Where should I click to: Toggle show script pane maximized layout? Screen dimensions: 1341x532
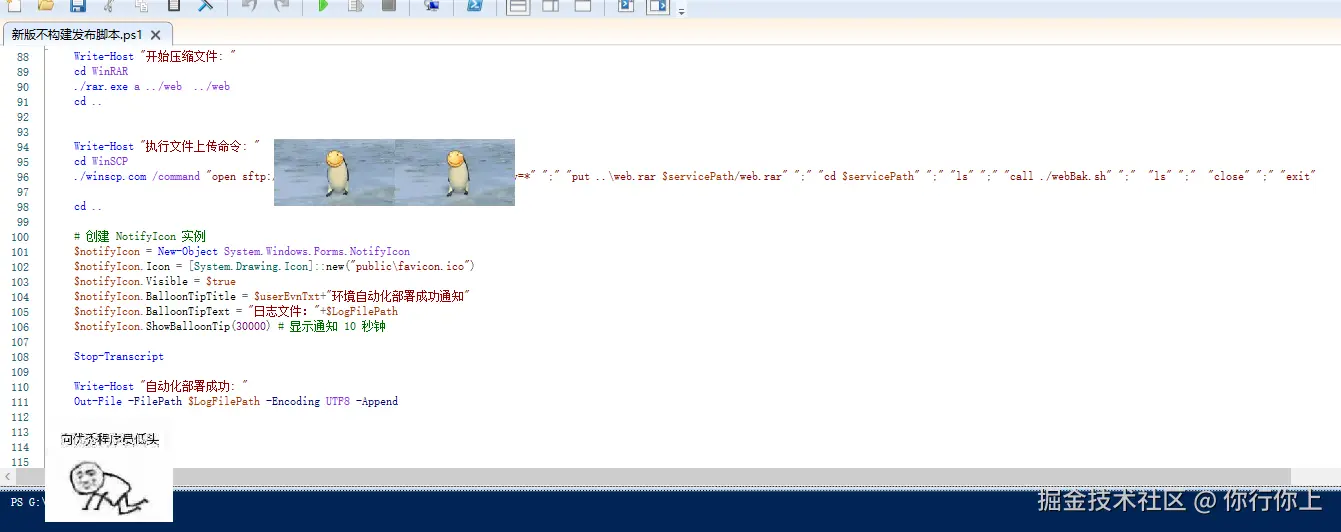(582, 6)
